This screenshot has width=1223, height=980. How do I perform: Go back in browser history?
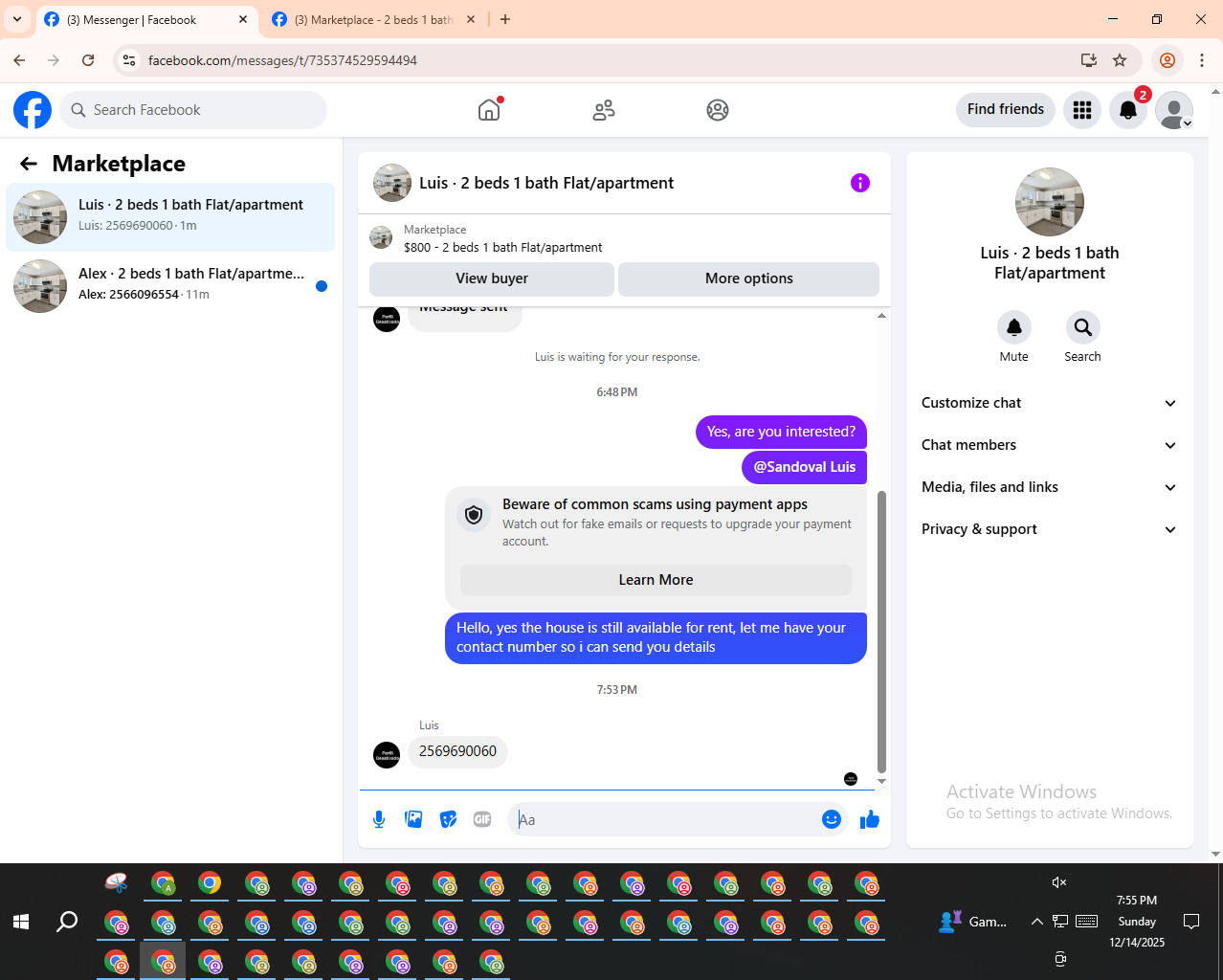tap(19, 60)
